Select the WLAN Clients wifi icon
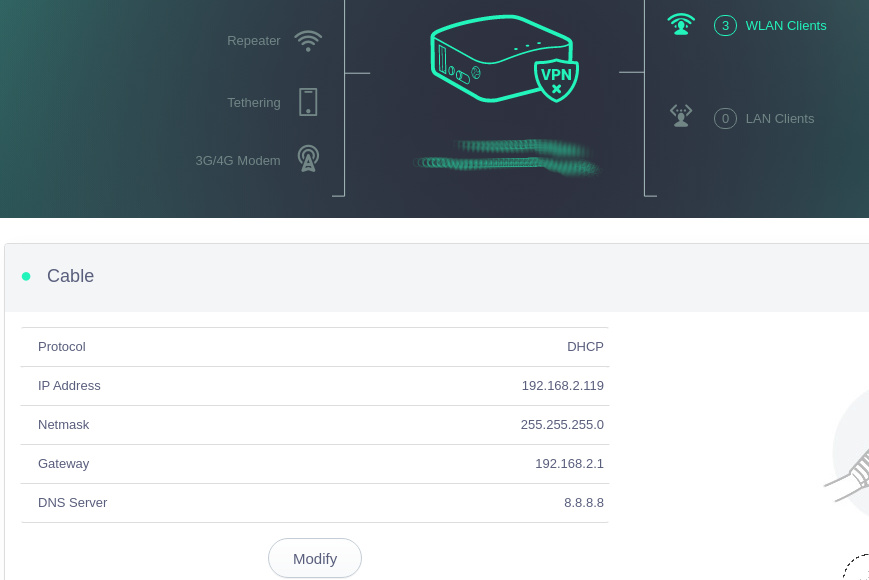The width and height of the screenshot is (869, 580). click(x=681, y=24)
